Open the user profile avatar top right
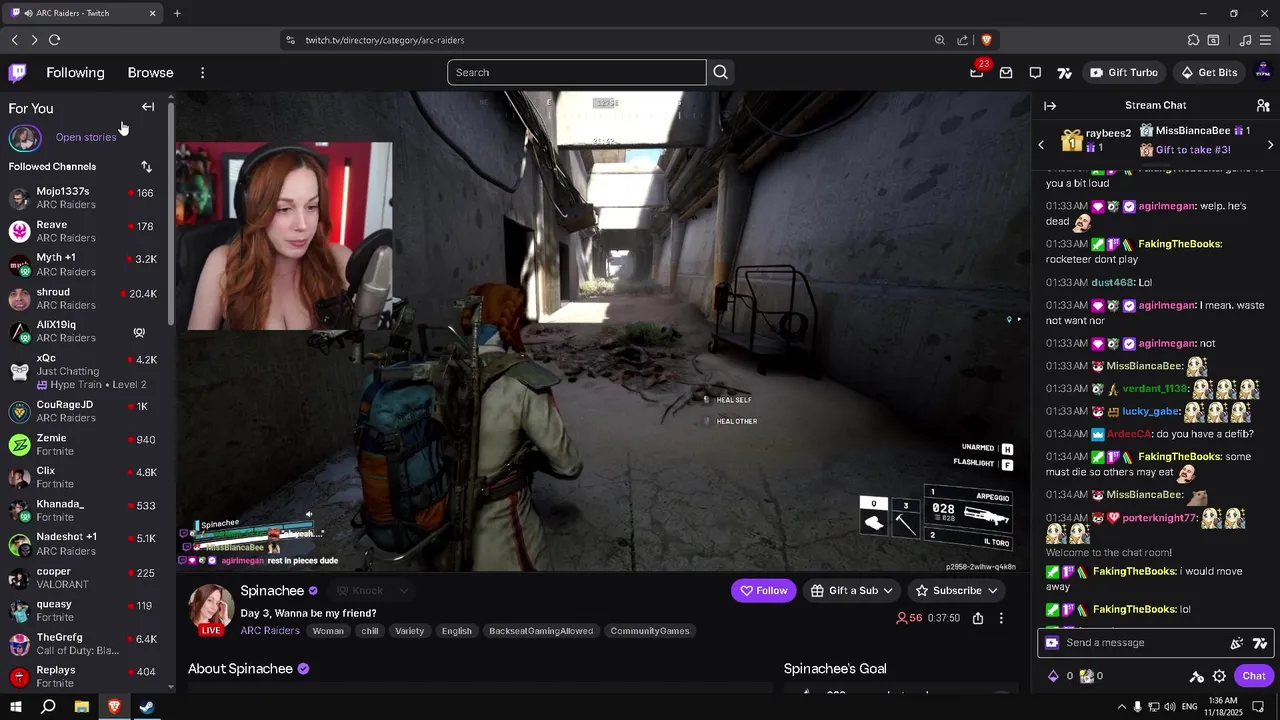 [x=1263, y=72]
